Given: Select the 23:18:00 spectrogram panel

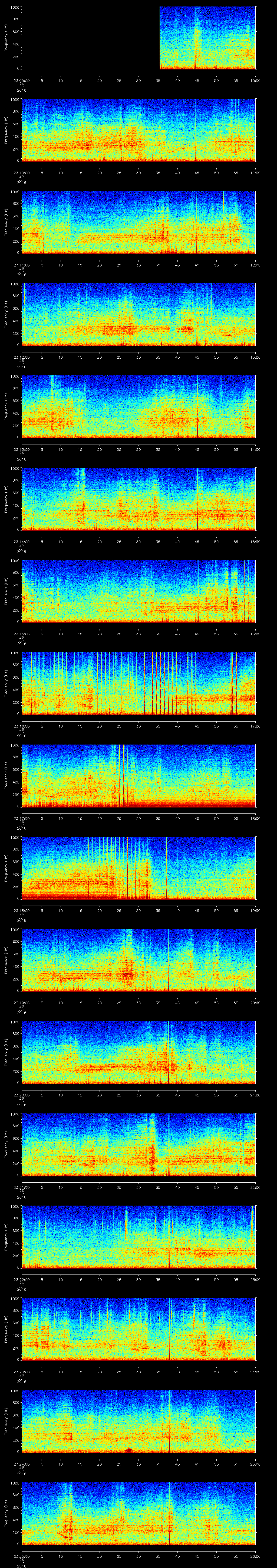Looking at the screenshot, I should tap(138, 868).
